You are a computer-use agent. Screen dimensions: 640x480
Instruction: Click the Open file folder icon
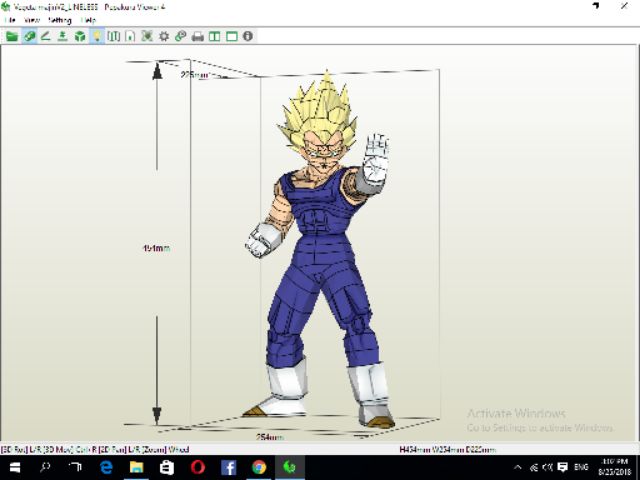click(x=12, y=36)
